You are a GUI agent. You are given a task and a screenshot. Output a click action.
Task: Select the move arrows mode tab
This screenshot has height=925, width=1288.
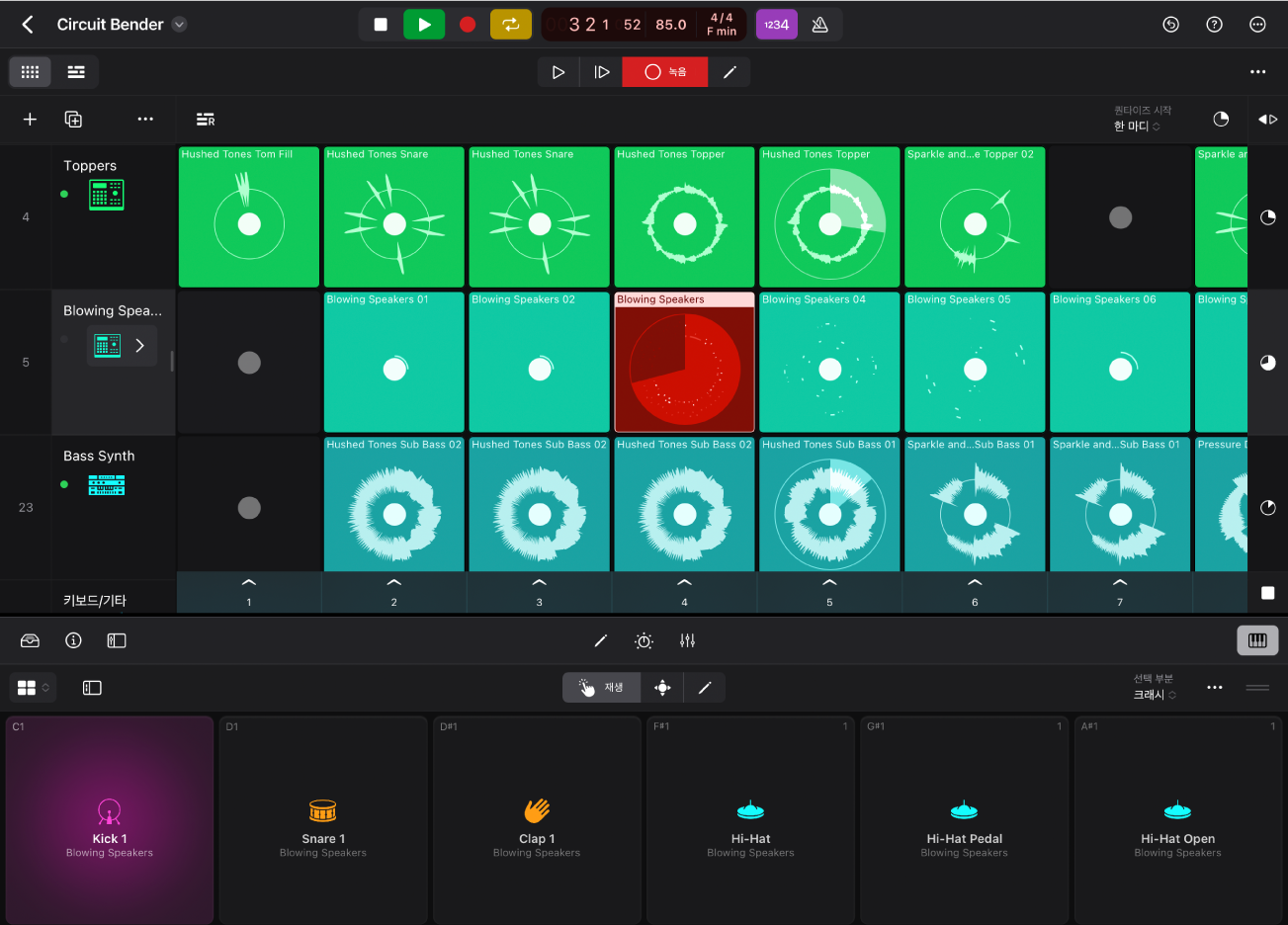(662, 688)
